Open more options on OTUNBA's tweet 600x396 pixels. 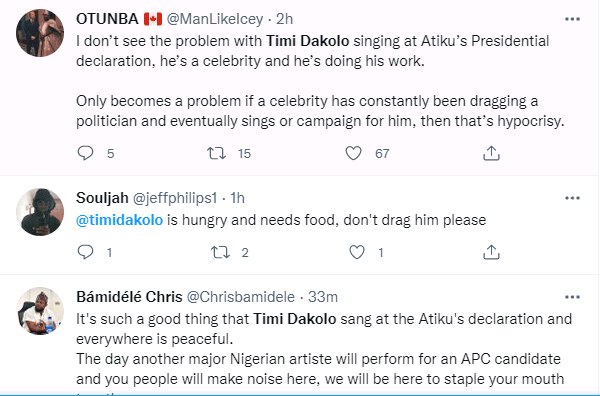(572, 19)
